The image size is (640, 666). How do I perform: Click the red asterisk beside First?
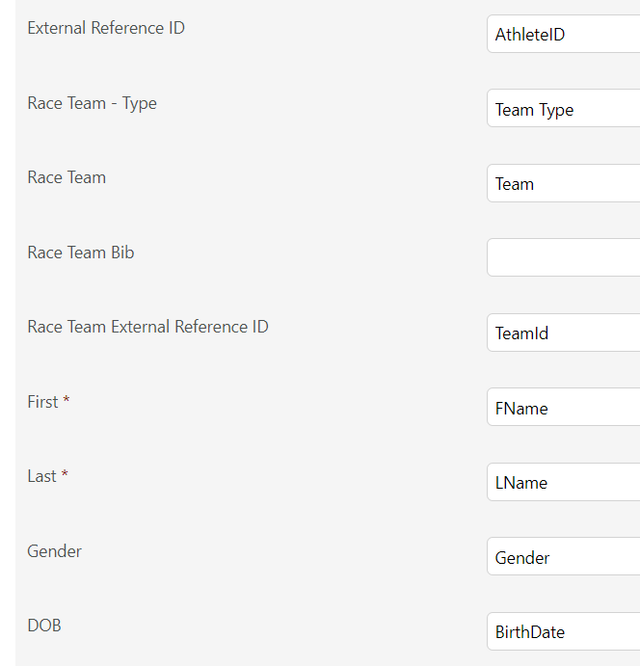66,399
